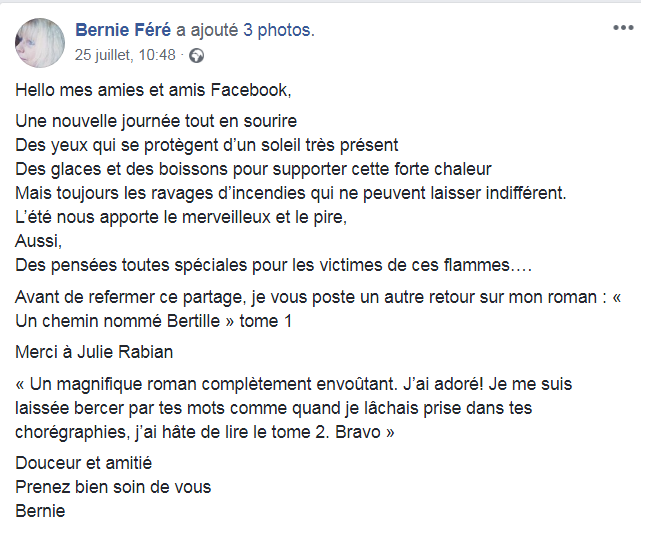Click the 'Une nouvelle journée tout en sourire' line

(x=156, y=121)
